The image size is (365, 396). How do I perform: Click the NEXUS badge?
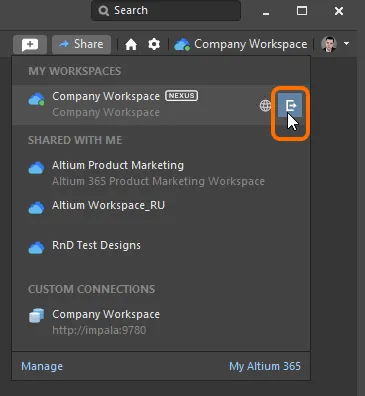[181, 96]
